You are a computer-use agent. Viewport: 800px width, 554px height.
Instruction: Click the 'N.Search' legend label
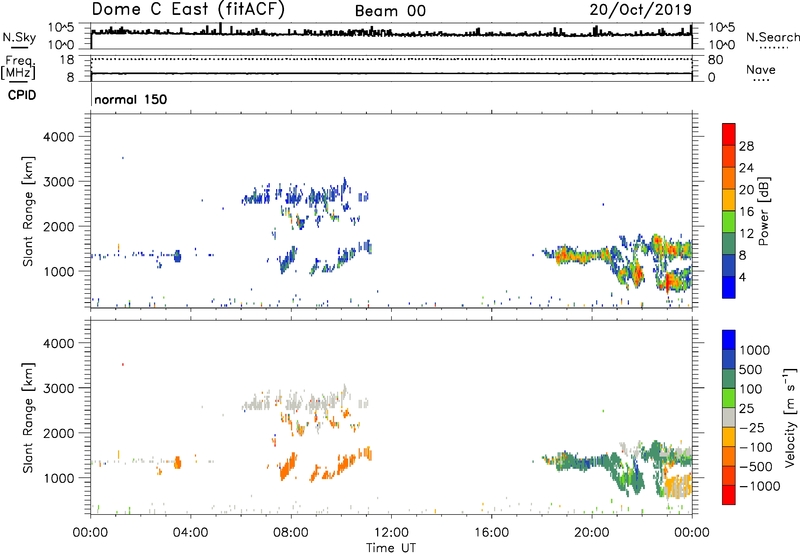point(772,37)
